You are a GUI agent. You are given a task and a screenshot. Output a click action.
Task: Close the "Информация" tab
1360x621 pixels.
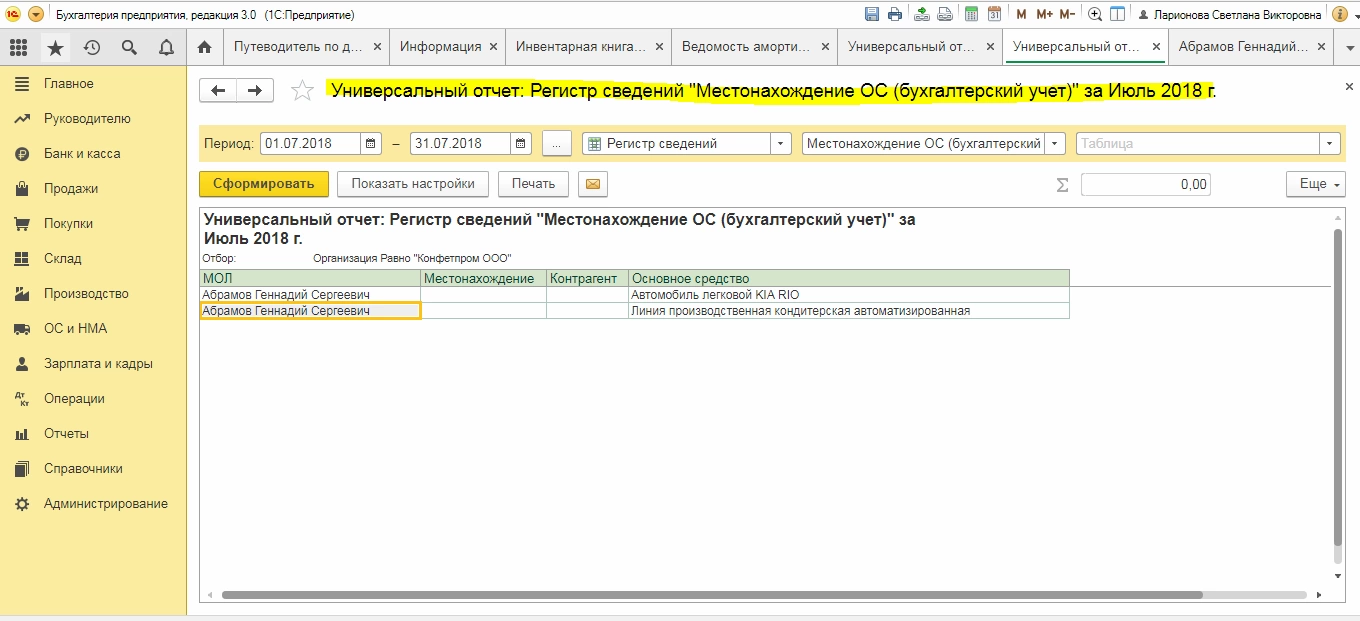[493, 47]
